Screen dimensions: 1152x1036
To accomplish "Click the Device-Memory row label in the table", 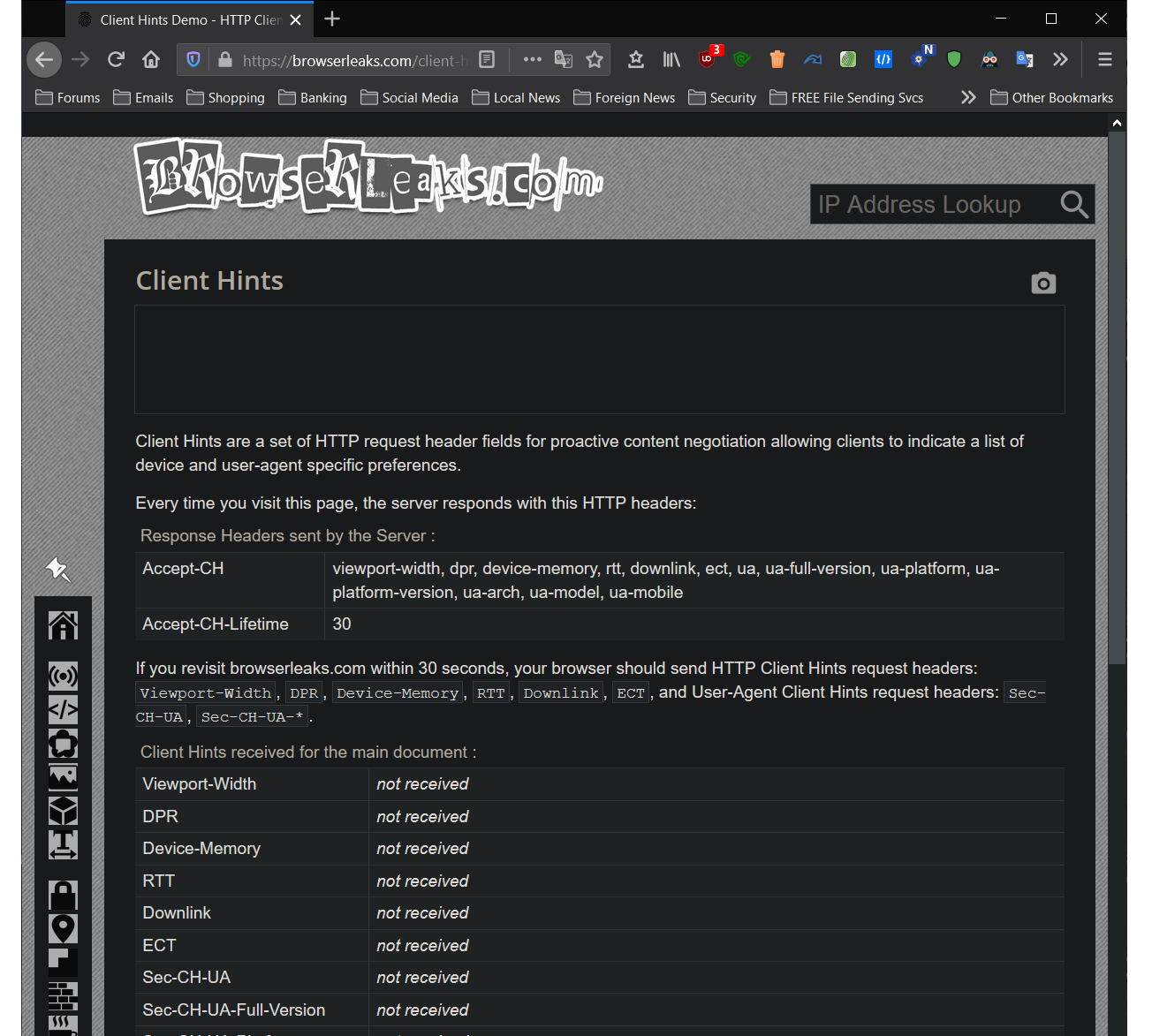I will pos(201,849).
